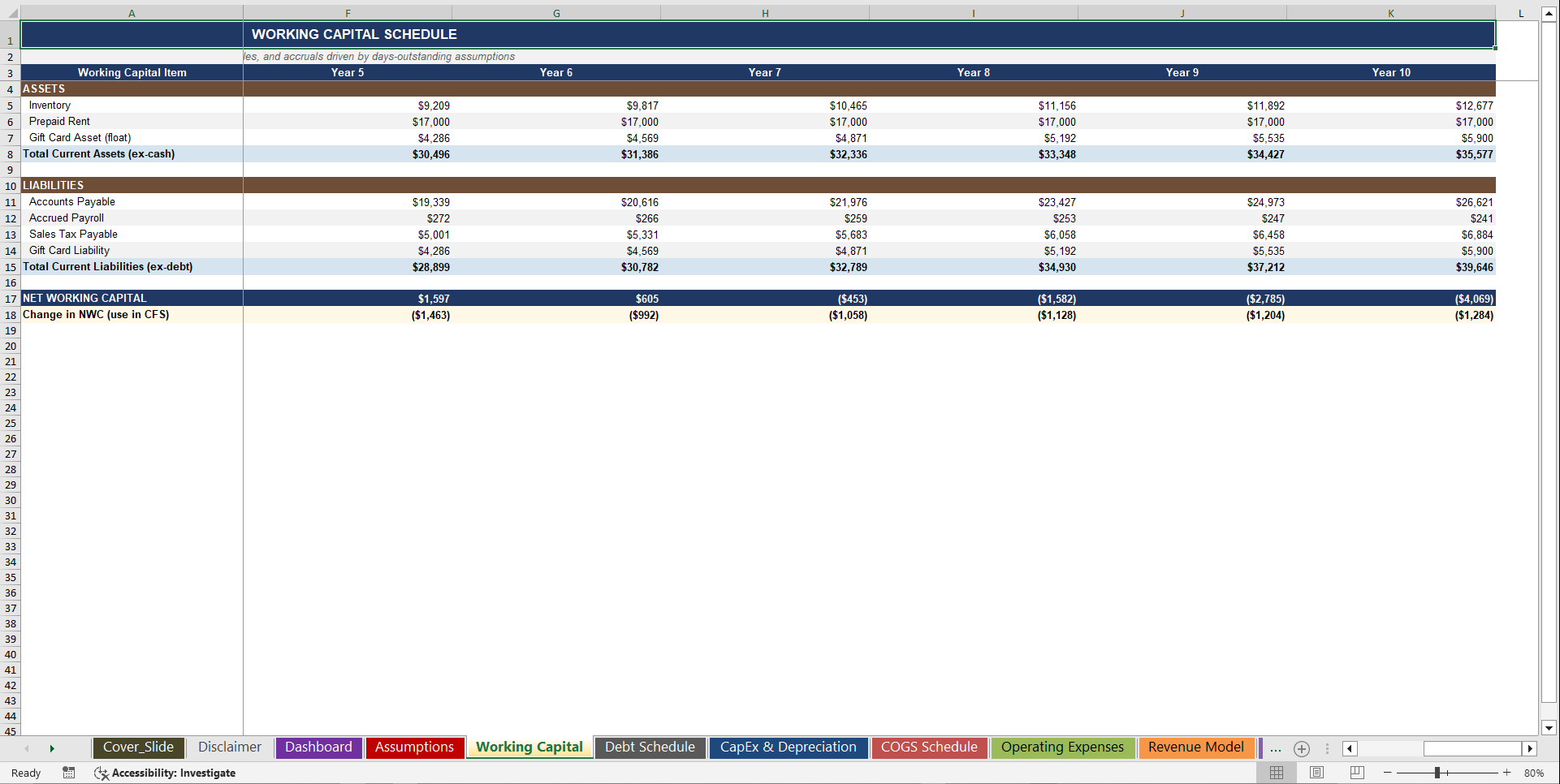Zoom in using the plus button
This screenshot has height=784, width=1560.
coord(1506,773)
